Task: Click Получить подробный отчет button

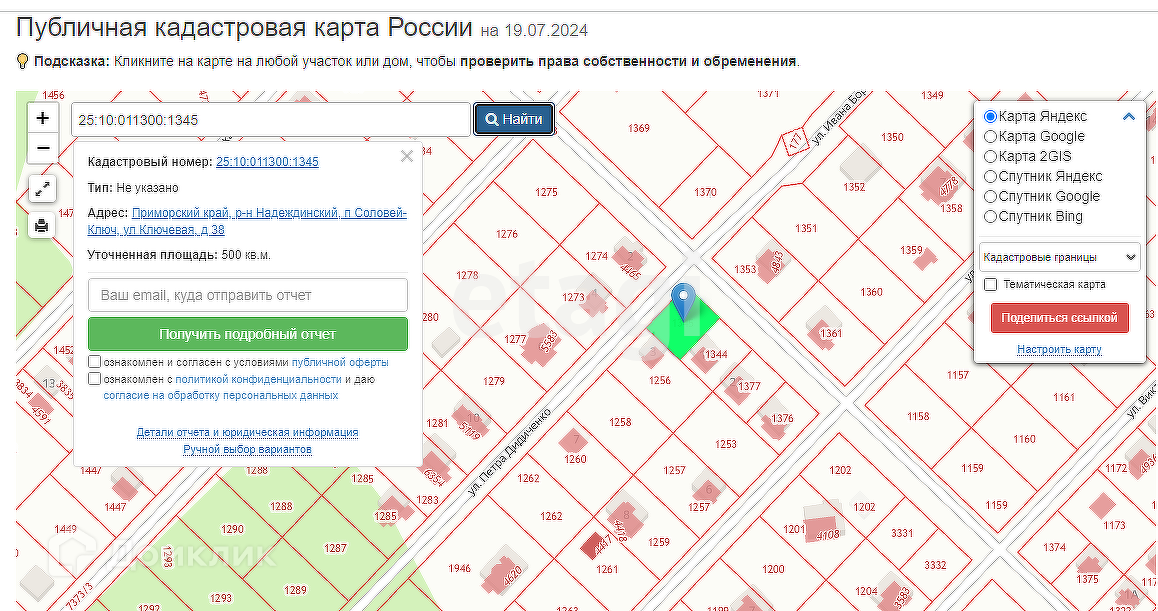Action: (x=247, y=334)
